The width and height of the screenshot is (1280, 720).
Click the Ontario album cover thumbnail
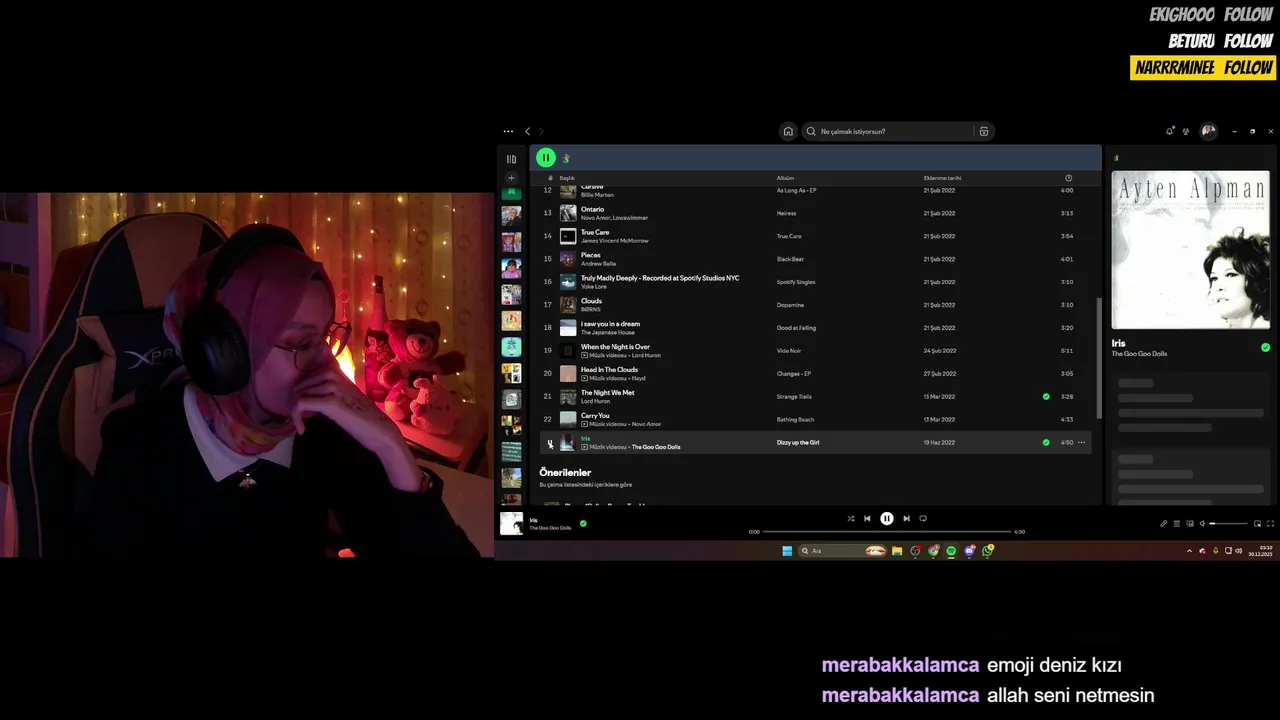(x=568, y=213)
